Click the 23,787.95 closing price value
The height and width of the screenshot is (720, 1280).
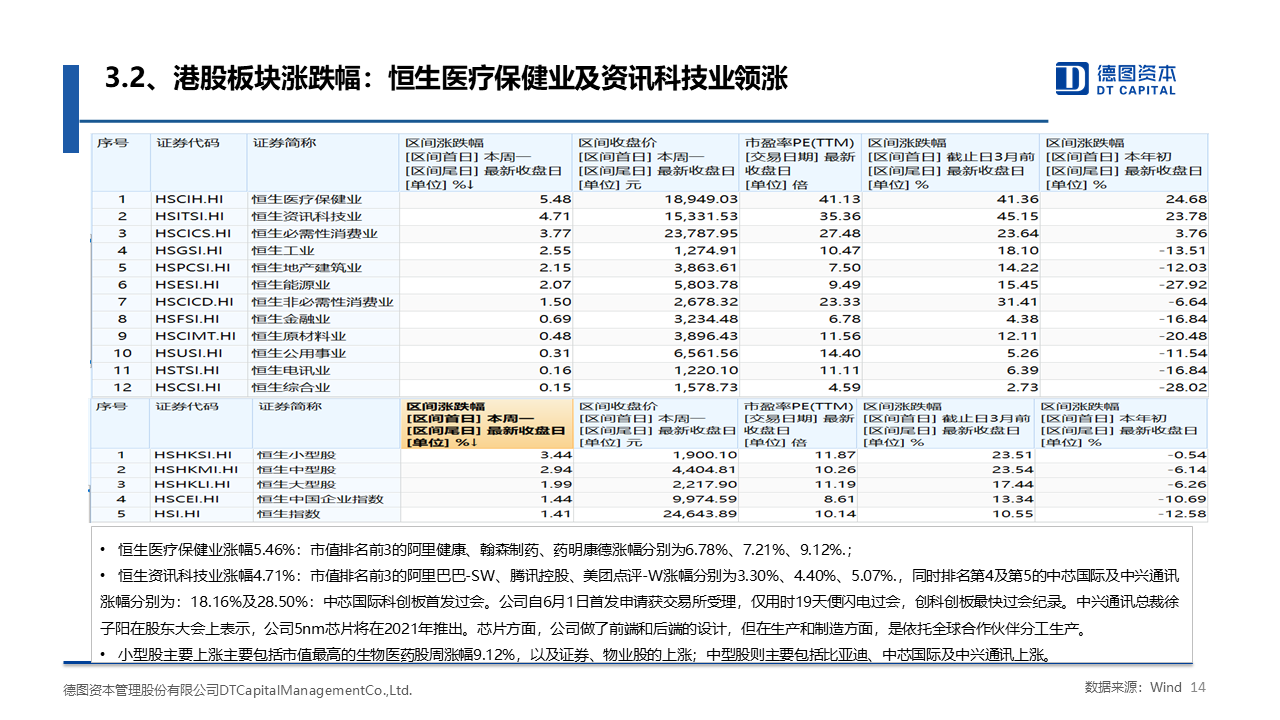pos(699,233)
